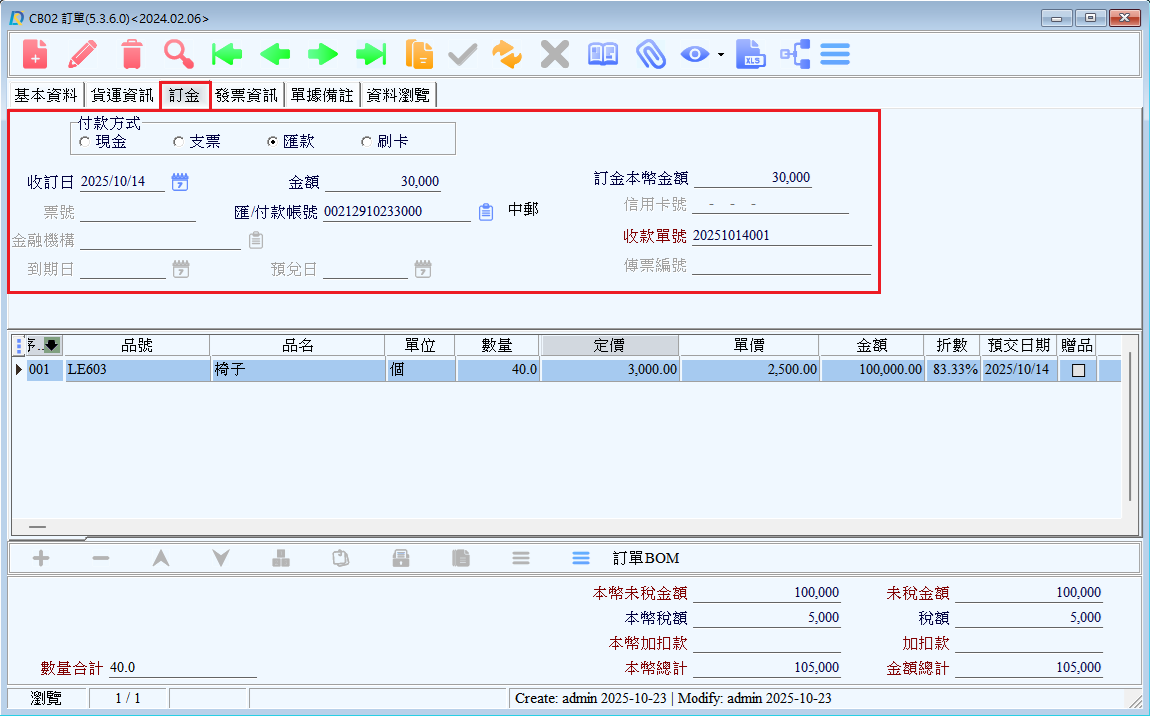Image resolution: width=1150 pixels, height=716 pixels.
Task: Click the 訂單BOM button
Action: coord(645,558)
